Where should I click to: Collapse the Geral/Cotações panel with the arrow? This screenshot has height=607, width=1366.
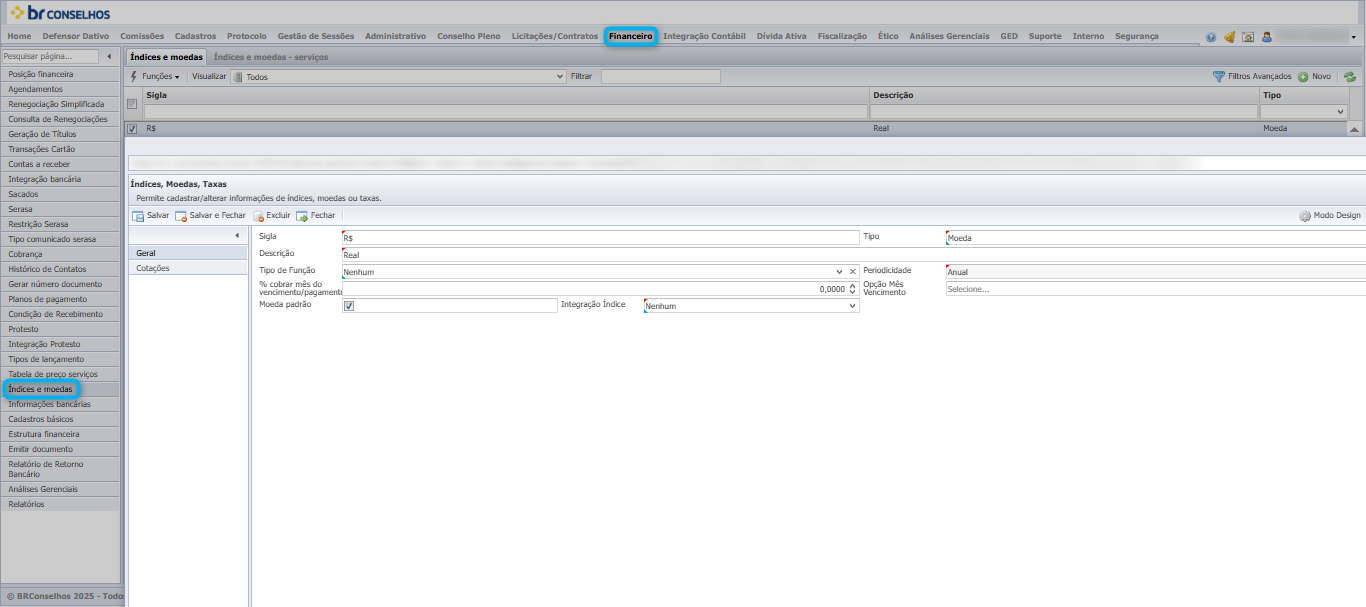(237, 235)
